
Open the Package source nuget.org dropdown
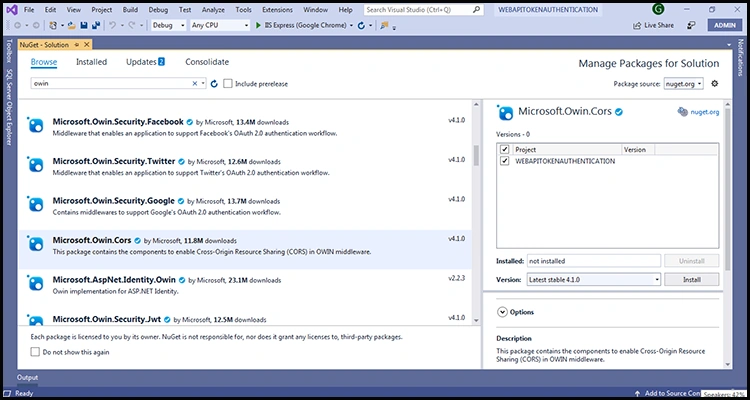coord(684,84)
